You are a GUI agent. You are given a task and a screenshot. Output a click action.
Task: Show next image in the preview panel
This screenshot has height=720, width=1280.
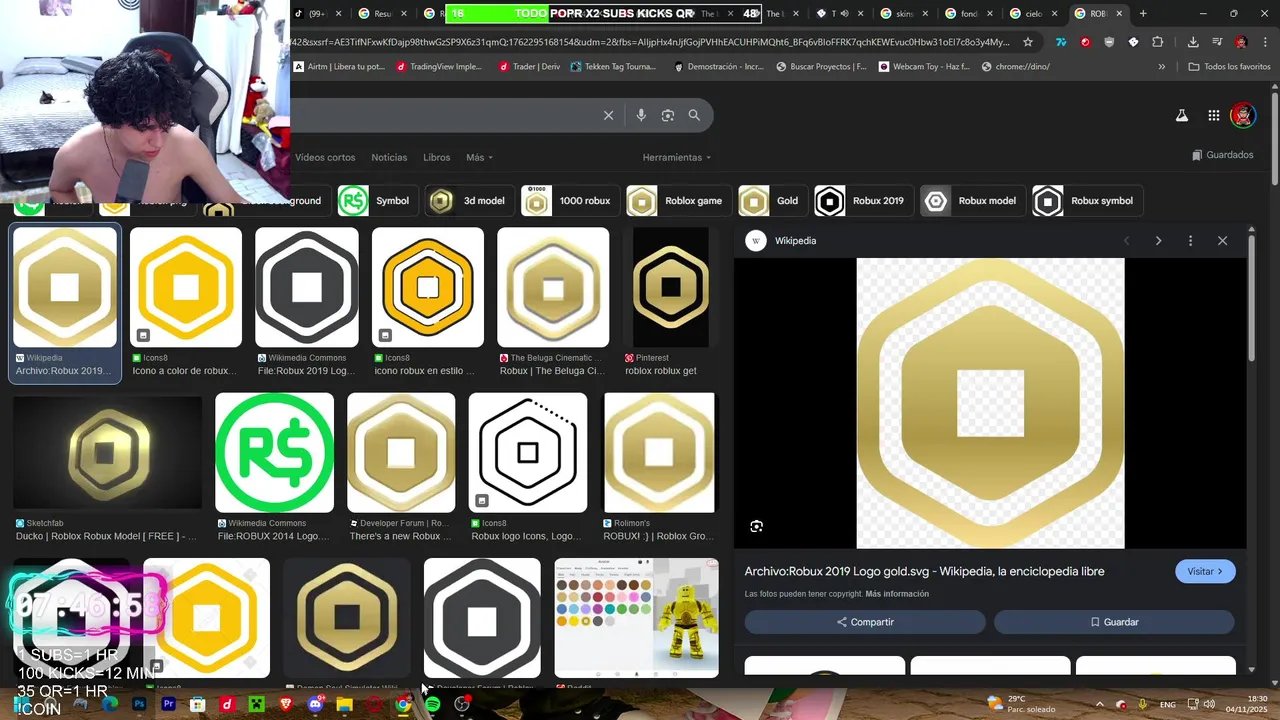point(1158,241)
